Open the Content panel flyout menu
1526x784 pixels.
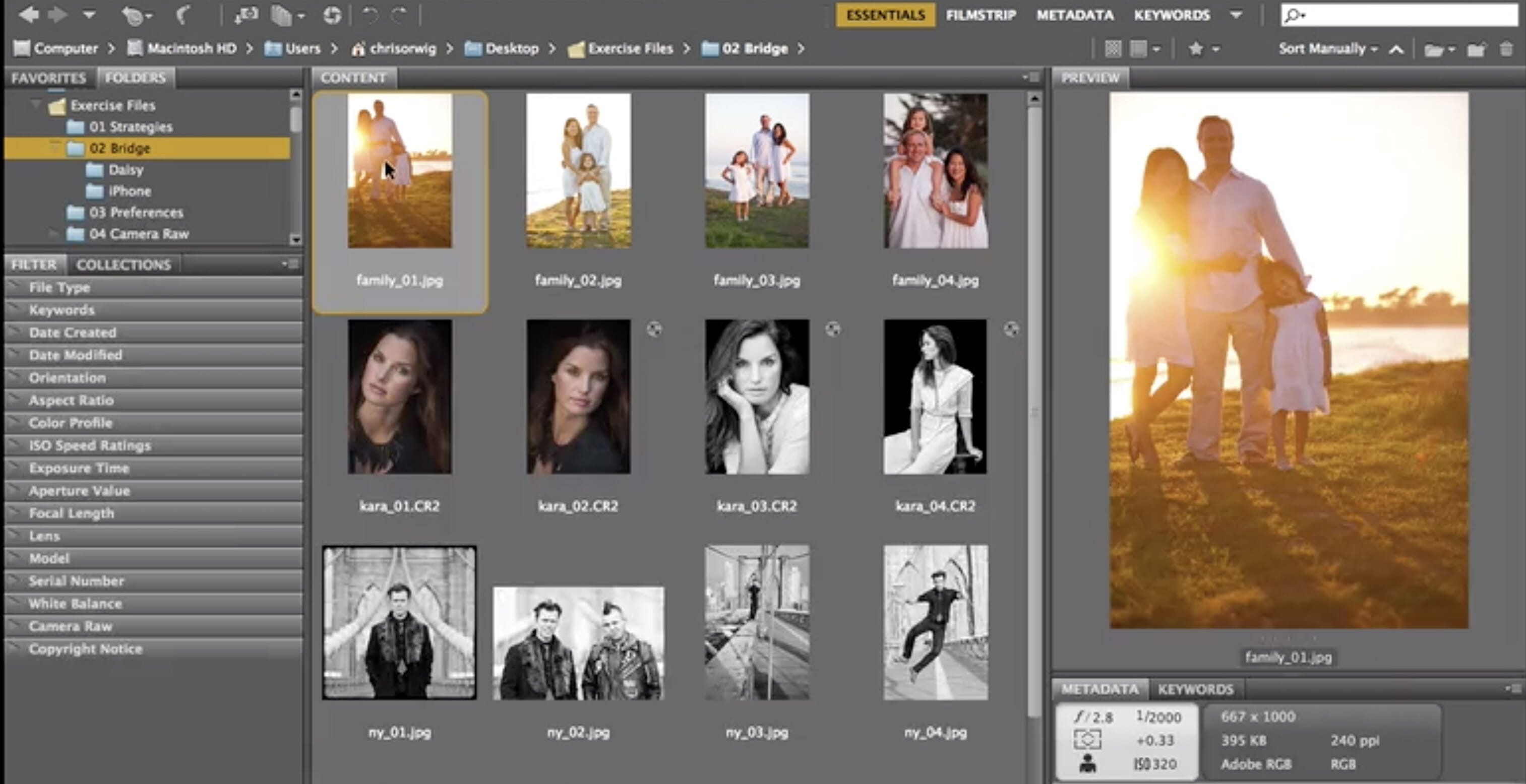(1031, 78)
